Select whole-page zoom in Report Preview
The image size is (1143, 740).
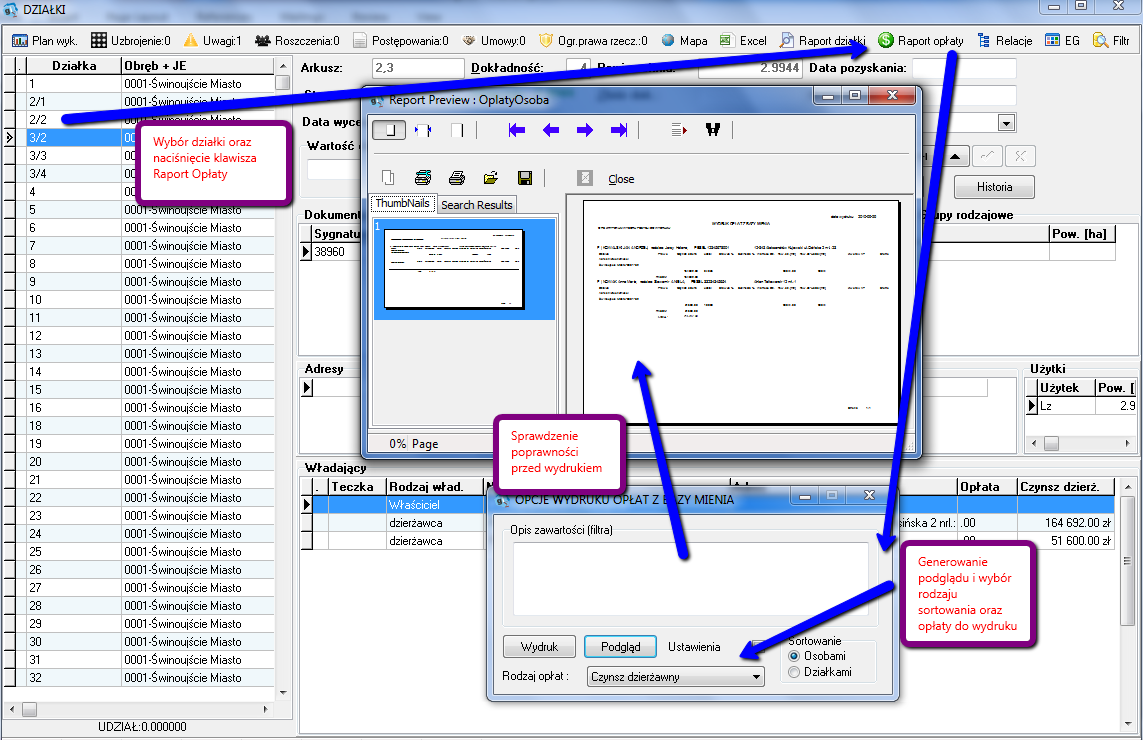(x=389, y=130)
